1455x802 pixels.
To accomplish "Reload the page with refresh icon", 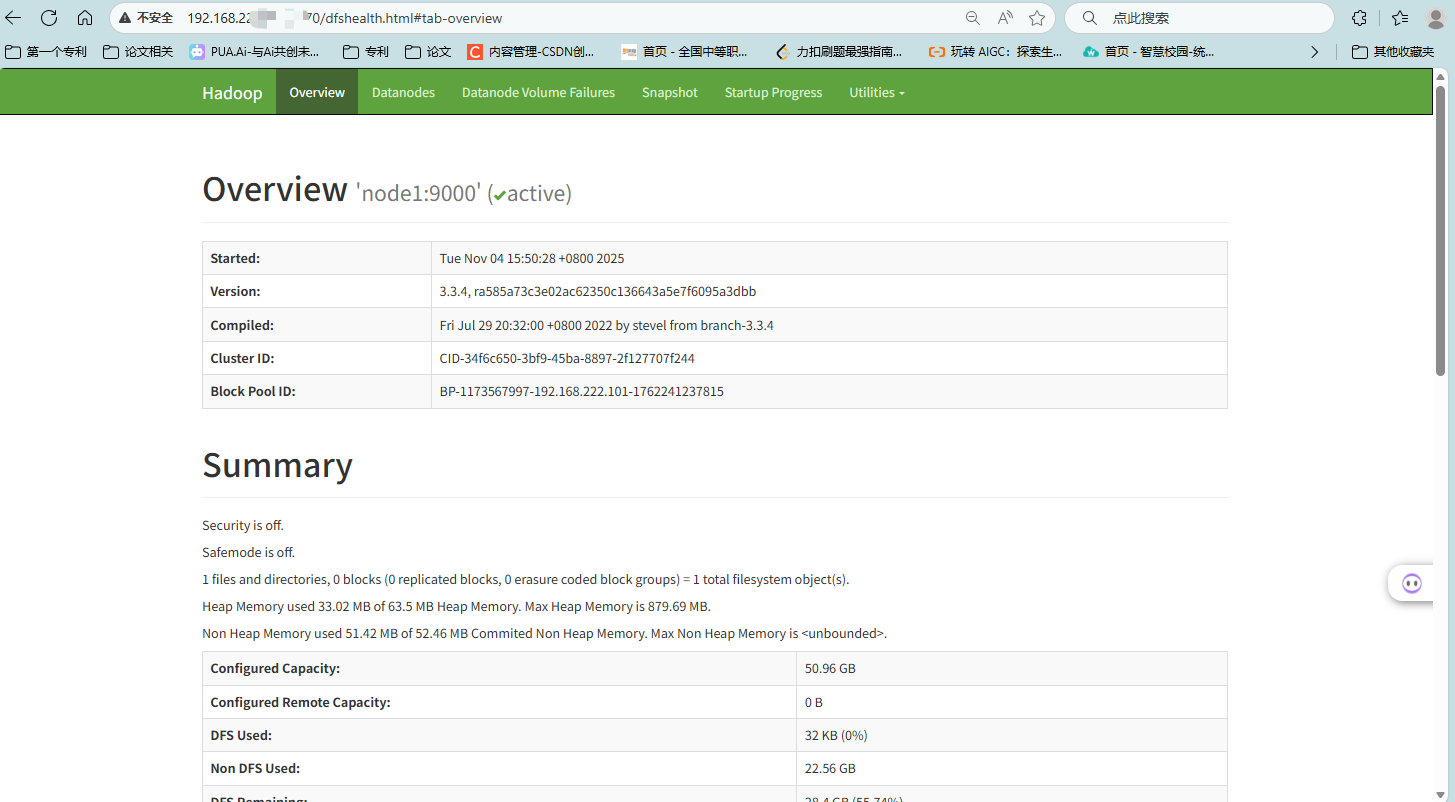I will coord(49,18).
